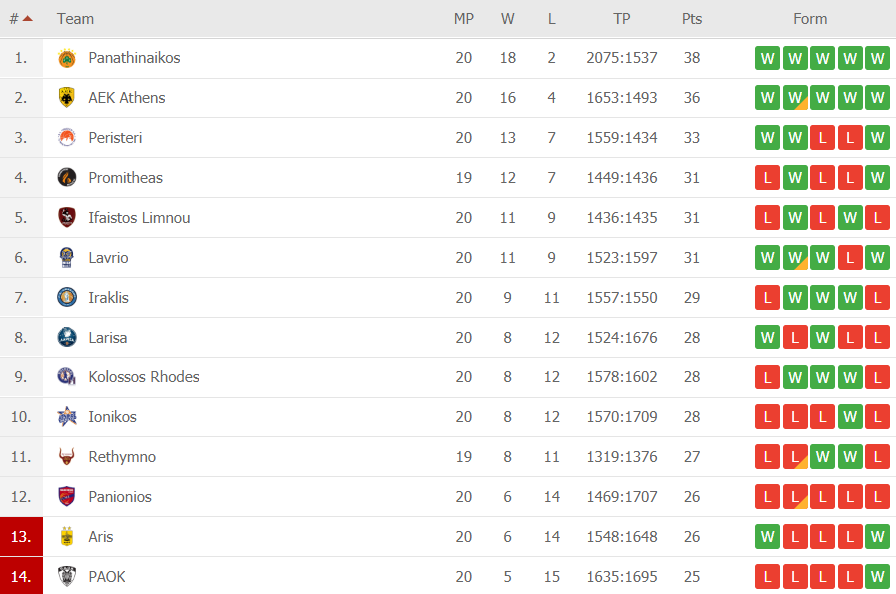Screen dimensions: 896x594
Task: Click the Team column header
Action: pos(76,19)
